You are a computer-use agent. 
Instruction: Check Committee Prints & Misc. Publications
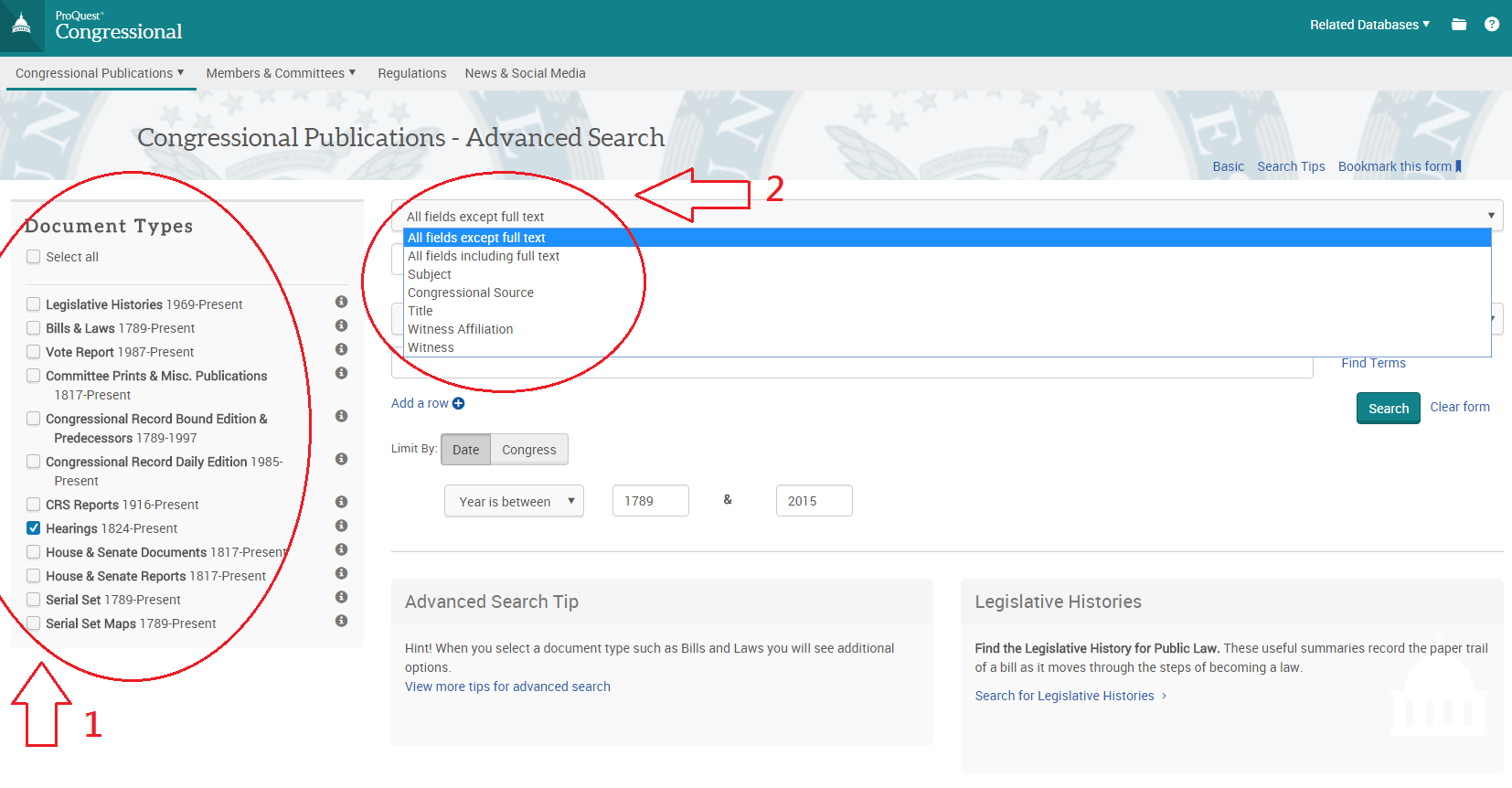point(34,376)
